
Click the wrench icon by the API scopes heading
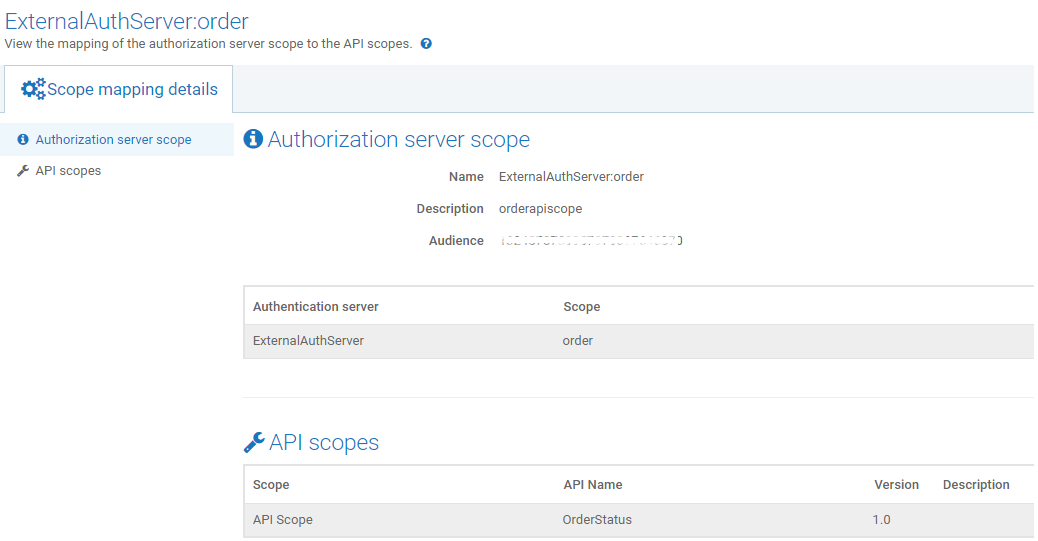254,442
